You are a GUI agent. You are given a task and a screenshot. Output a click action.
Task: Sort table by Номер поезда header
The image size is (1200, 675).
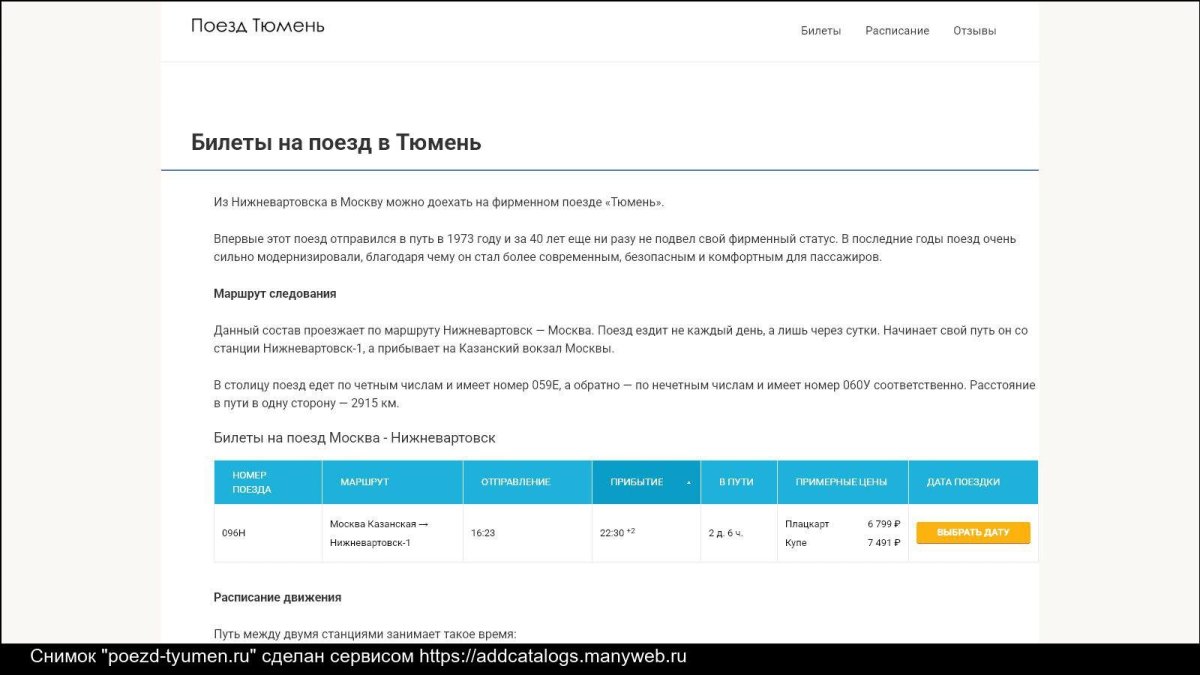[252, 482]
